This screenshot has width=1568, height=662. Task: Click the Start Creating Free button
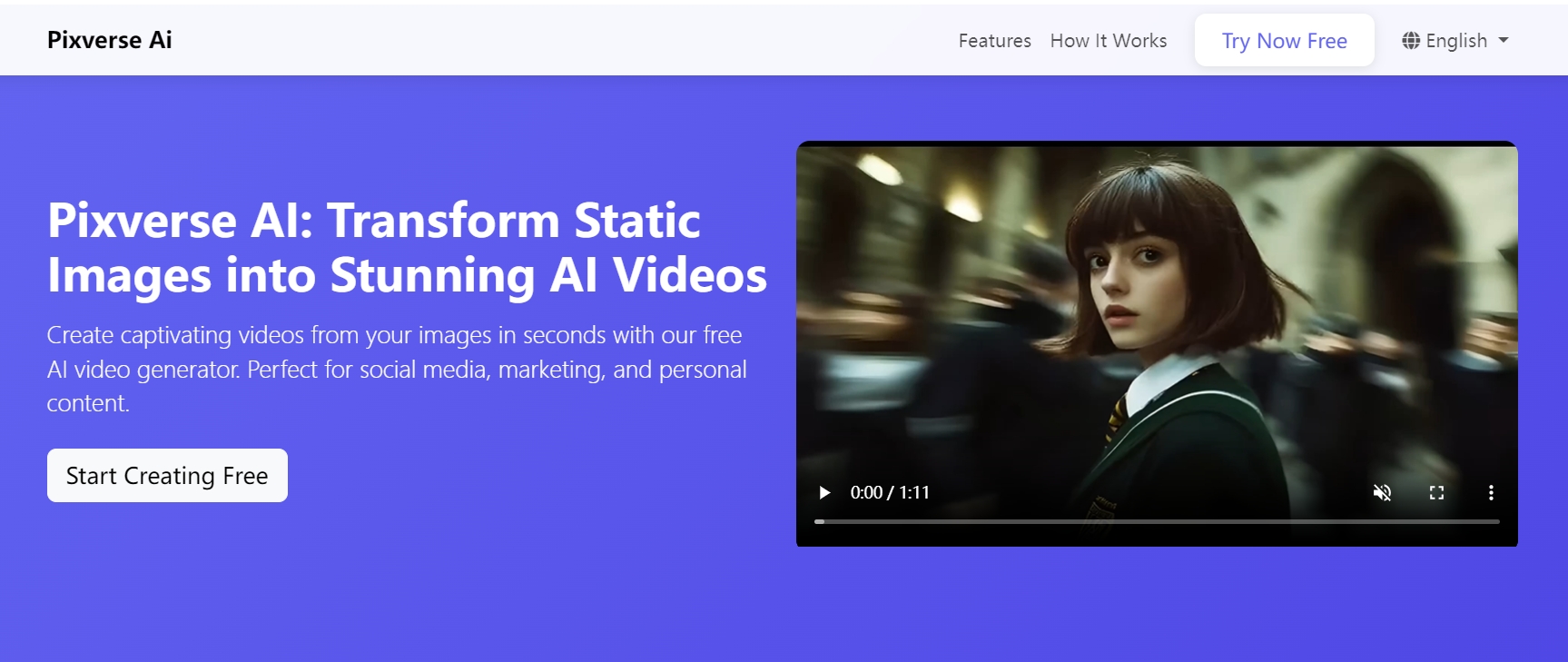coord(167,475)
